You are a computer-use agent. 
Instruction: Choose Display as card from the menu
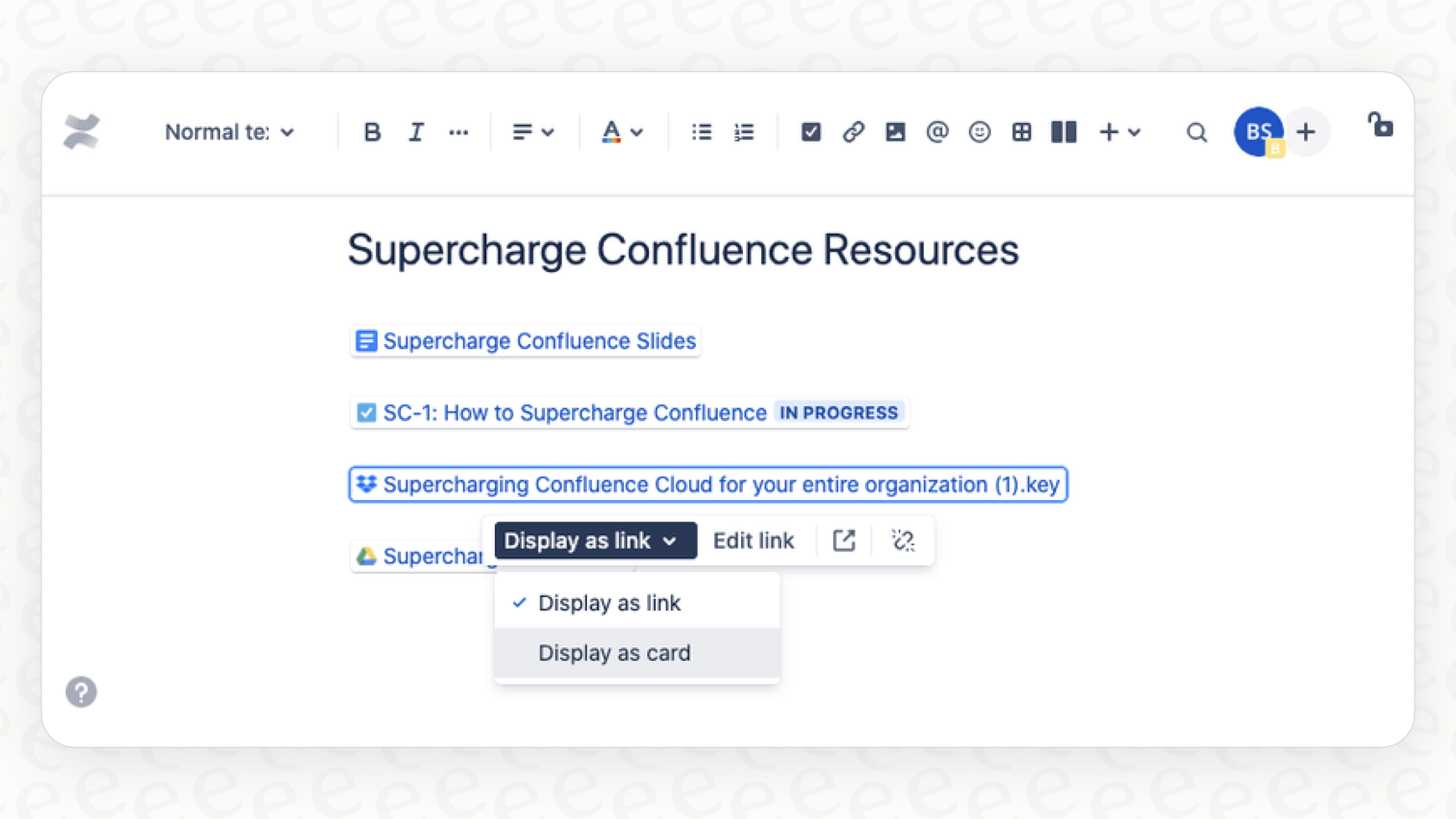tap(614, 653)
